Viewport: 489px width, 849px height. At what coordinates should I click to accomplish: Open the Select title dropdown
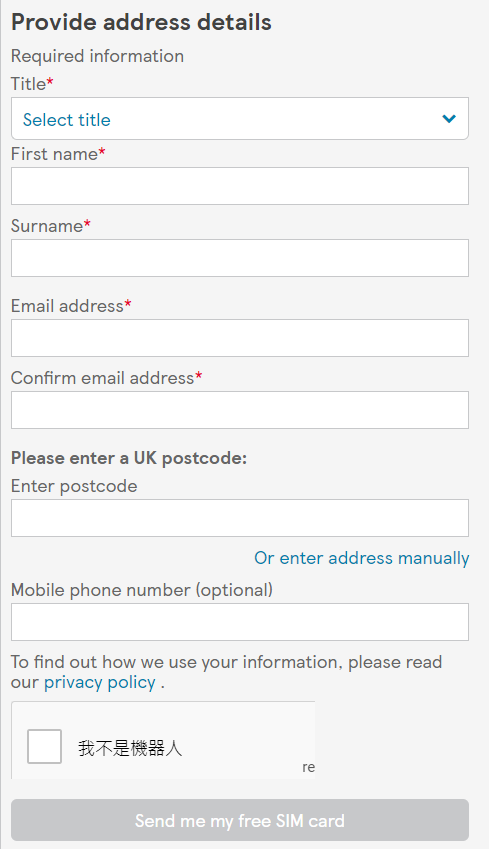(240, 119)
